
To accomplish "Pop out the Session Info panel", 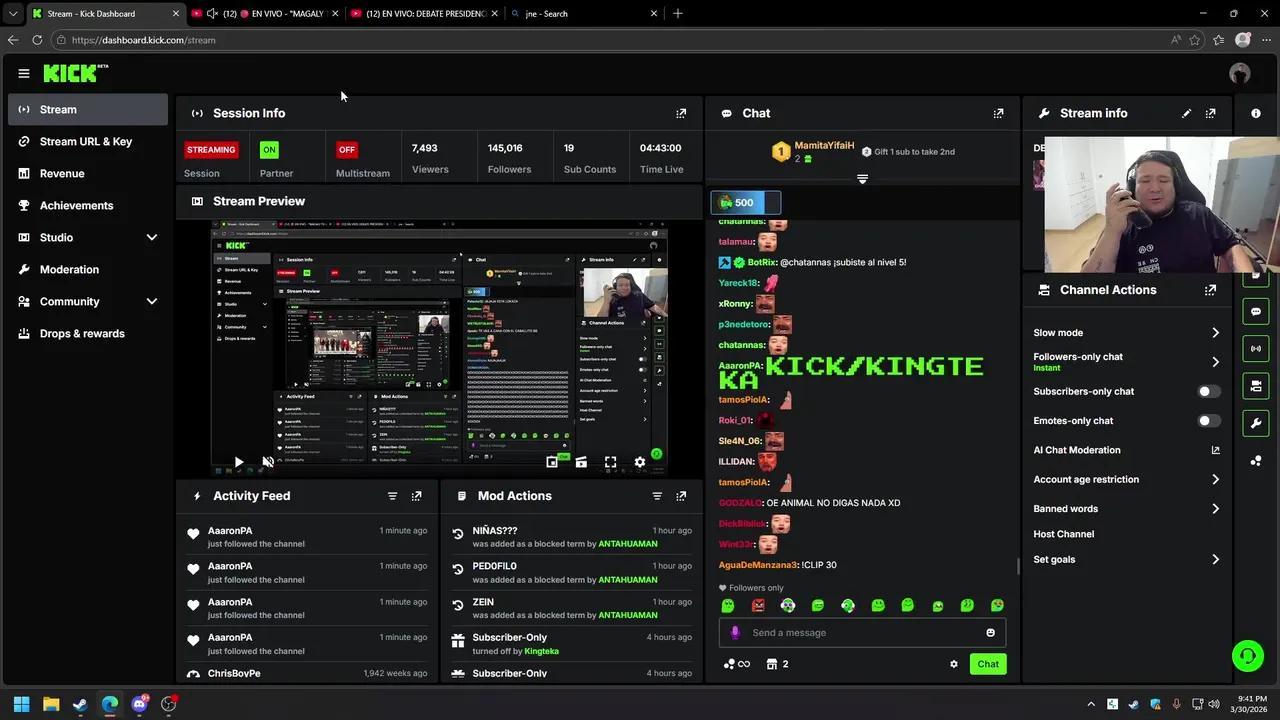I will click(x=681, y=113).
